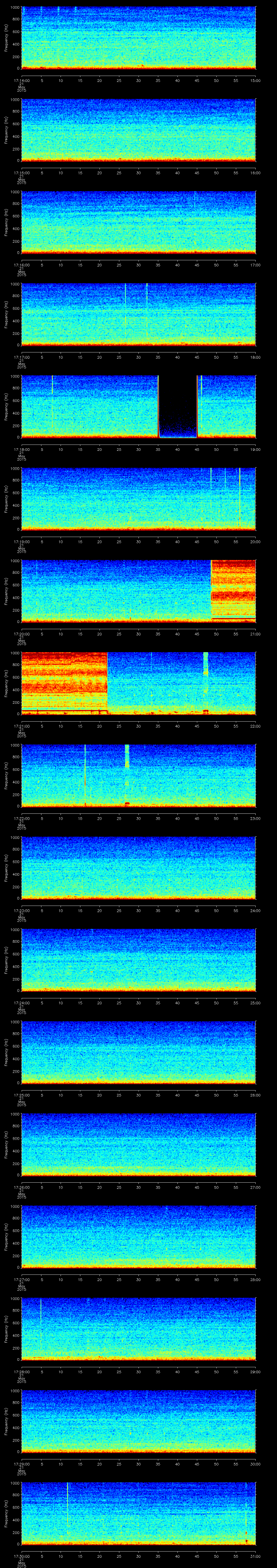This screenshot has width=277, height=1568.
Task: Click the 21:00 end time label
Action: tap(255, 634)
